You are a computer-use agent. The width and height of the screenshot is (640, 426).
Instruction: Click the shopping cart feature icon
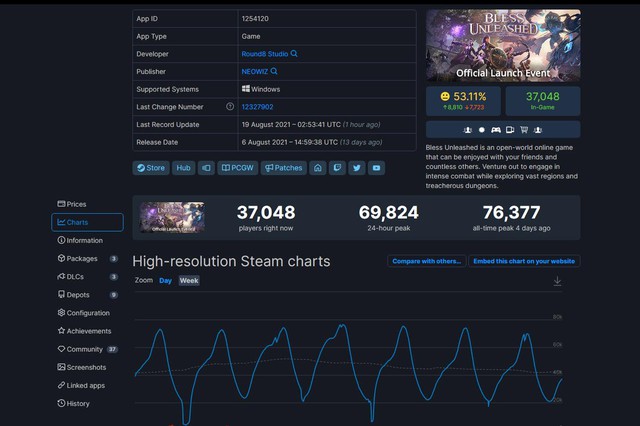coord(524,130)
